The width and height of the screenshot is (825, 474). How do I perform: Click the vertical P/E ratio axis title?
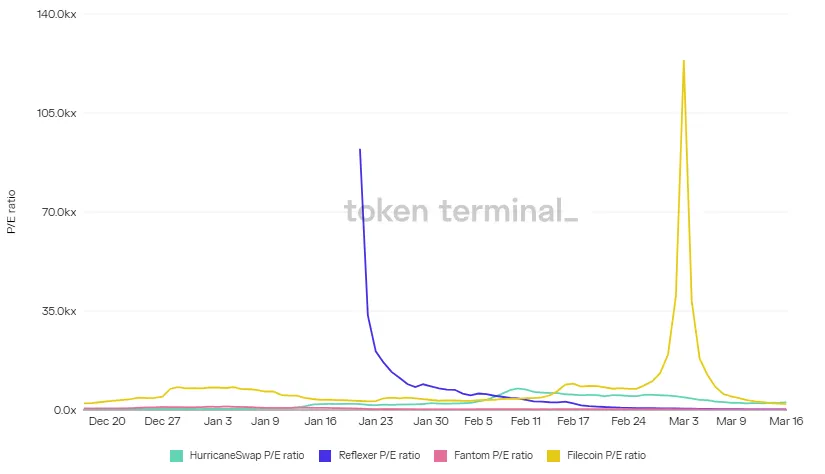pos(11,211)
